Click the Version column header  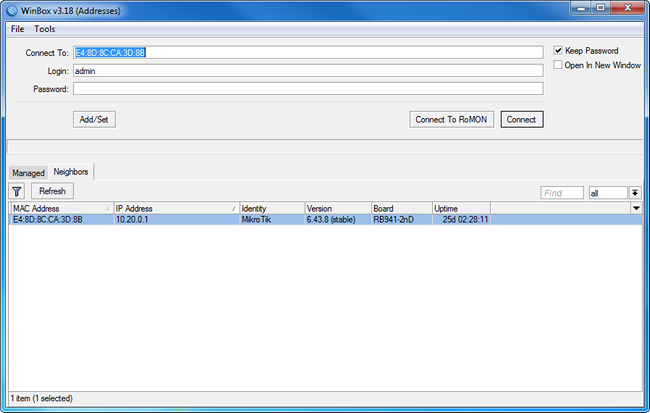coord(338,208)
